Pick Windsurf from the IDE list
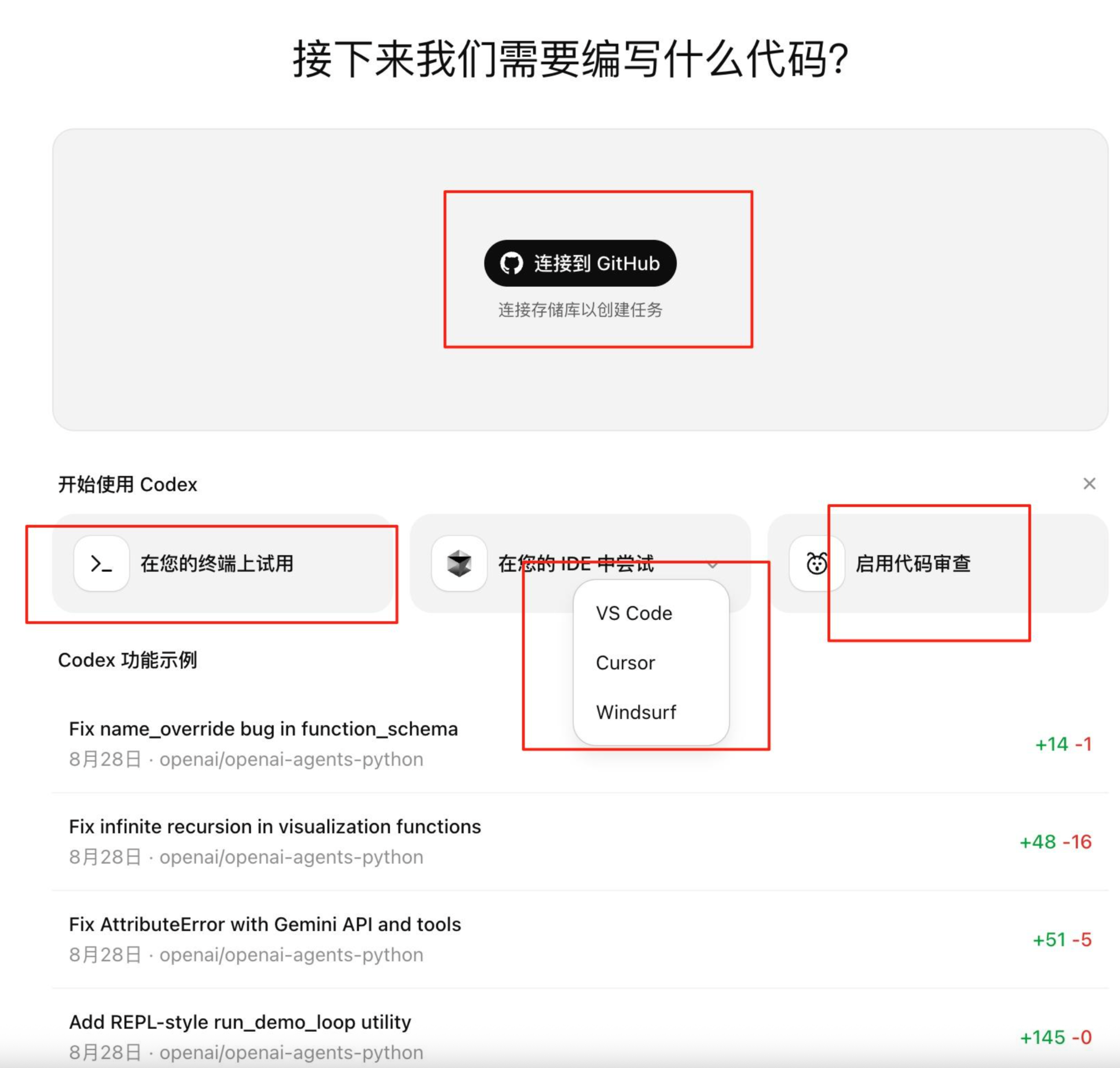This screenshot has width=1120, height=1068. click(x=636, y=712)
